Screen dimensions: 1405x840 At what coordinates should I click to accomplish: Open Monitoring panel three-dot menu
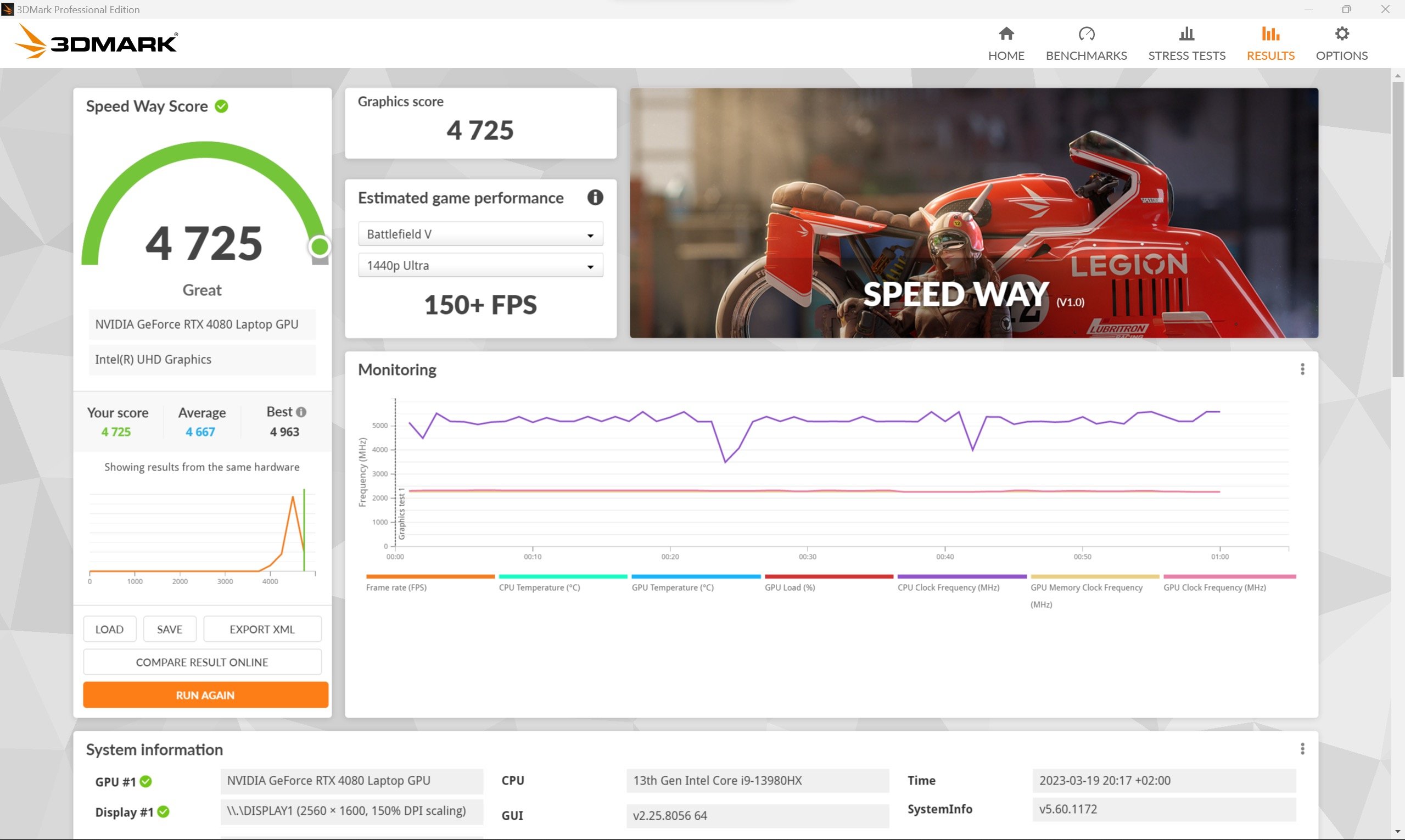1302,369
